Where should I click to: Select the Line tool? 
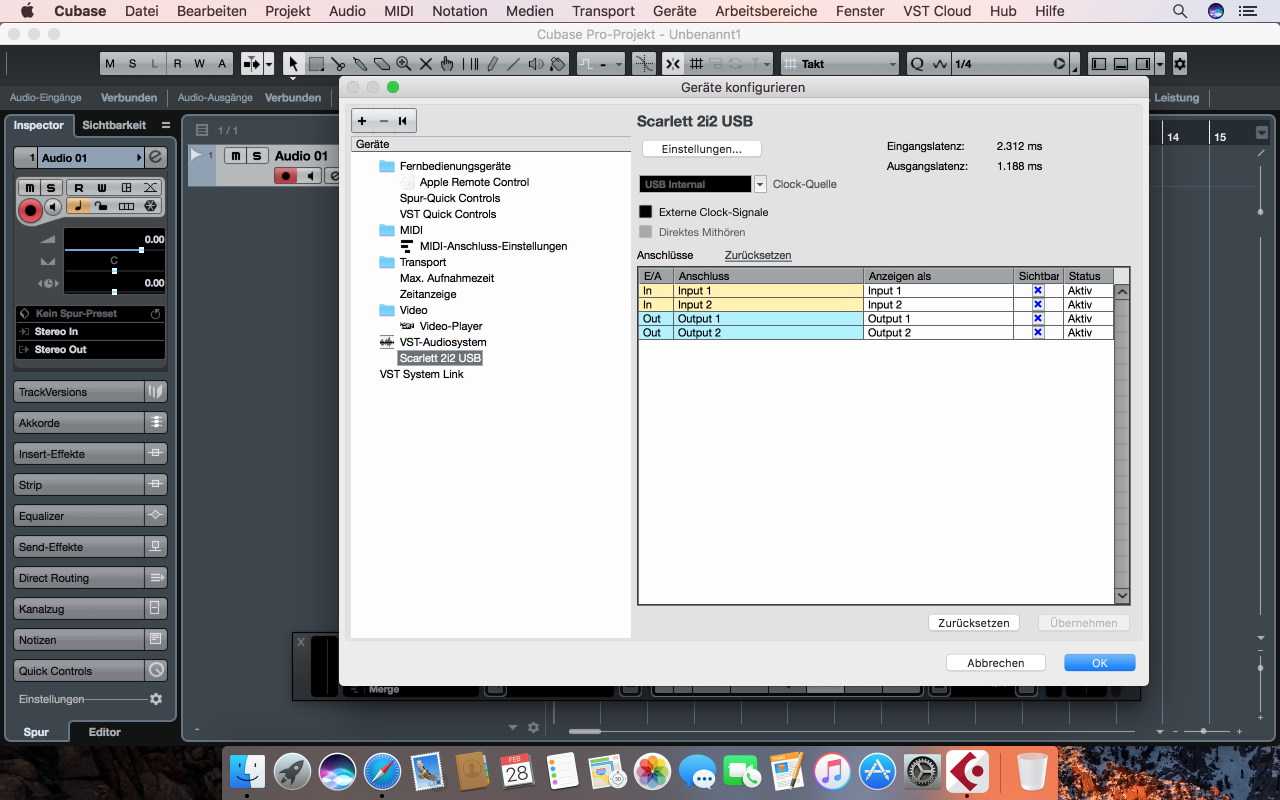[x=513, y=64]
